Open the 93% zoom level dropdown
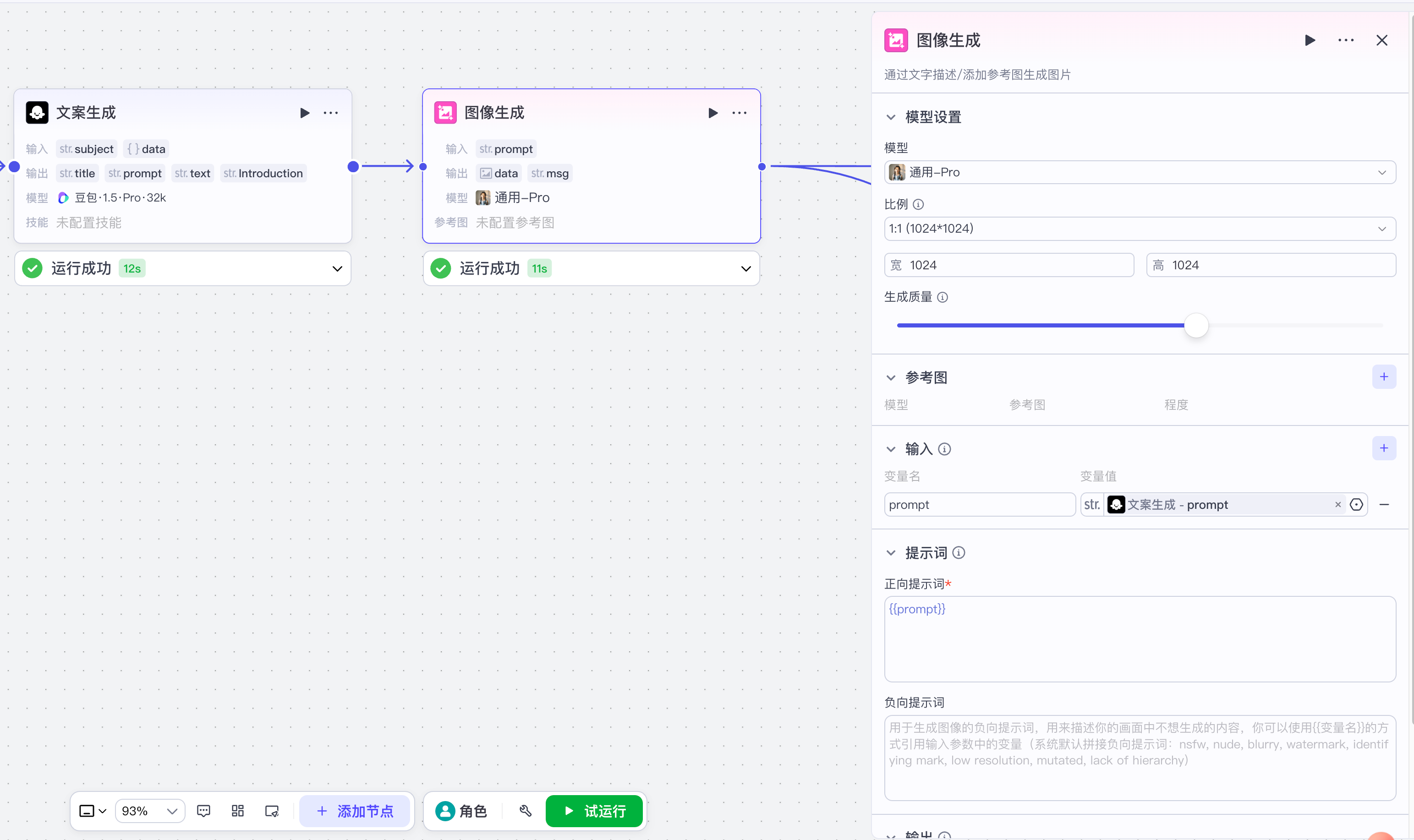The height and width of the screenshot is (840, 1414). pos(150,811)
